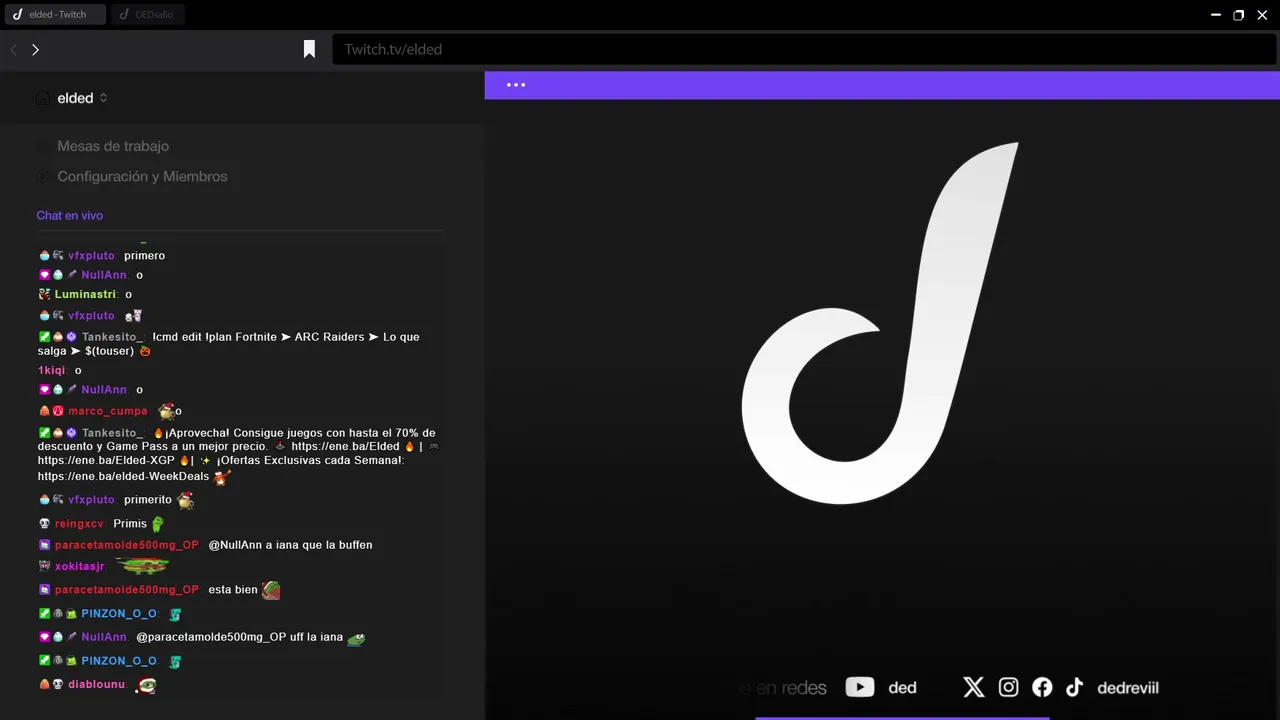This screenshot has width=1280, height=720.
Task: Click the Facebook icon
Action: 1042,687
